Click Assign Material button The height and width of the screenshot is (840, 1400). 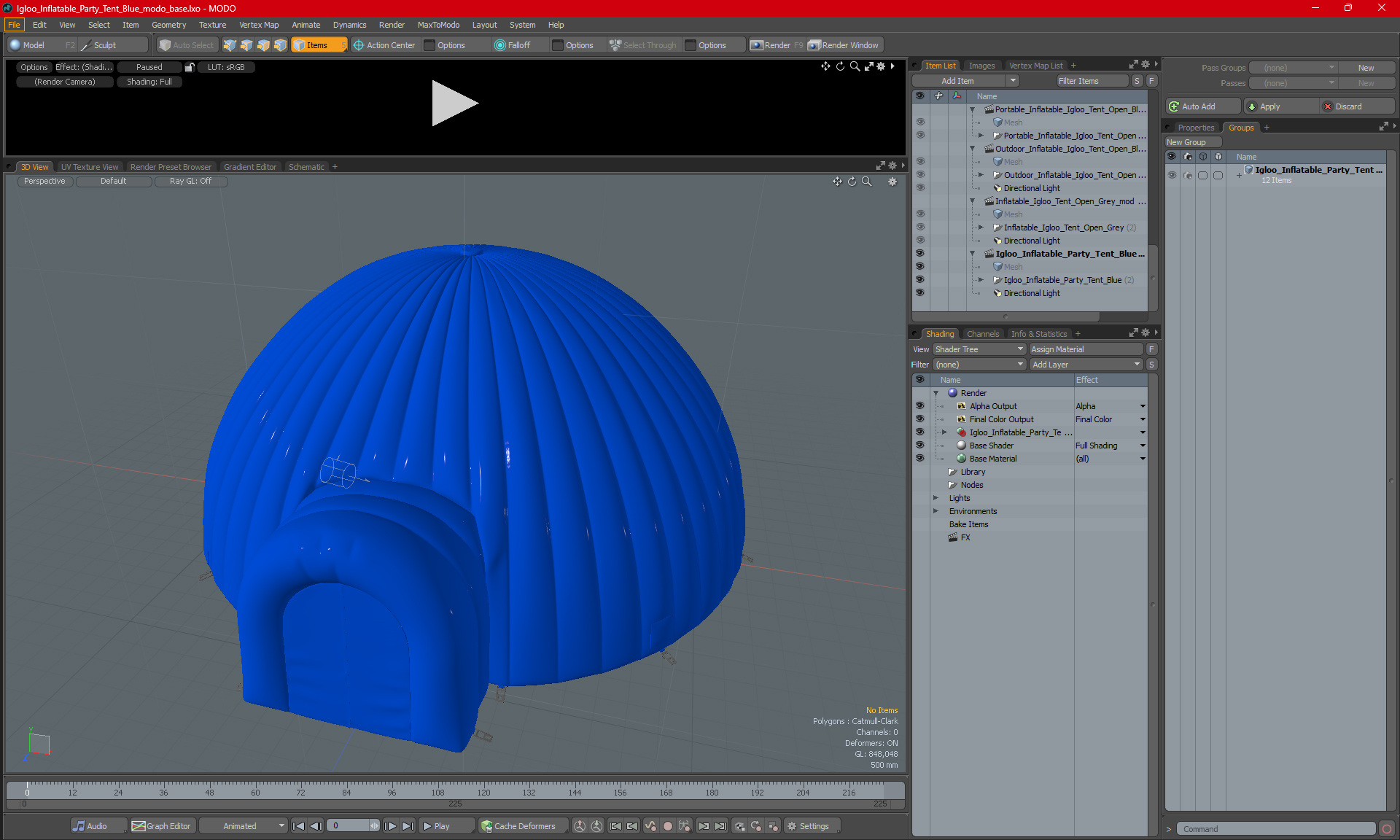1086,349
